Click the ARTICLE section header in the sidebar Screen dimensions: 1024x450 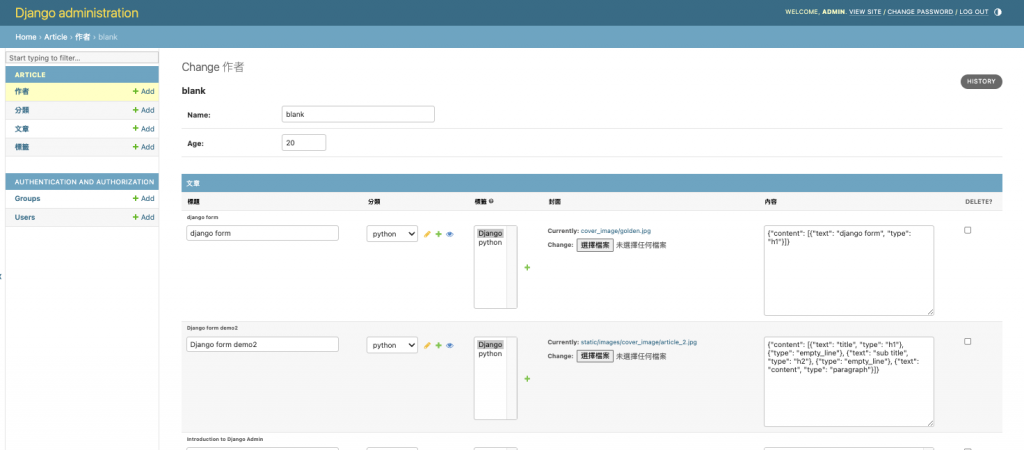82,74
